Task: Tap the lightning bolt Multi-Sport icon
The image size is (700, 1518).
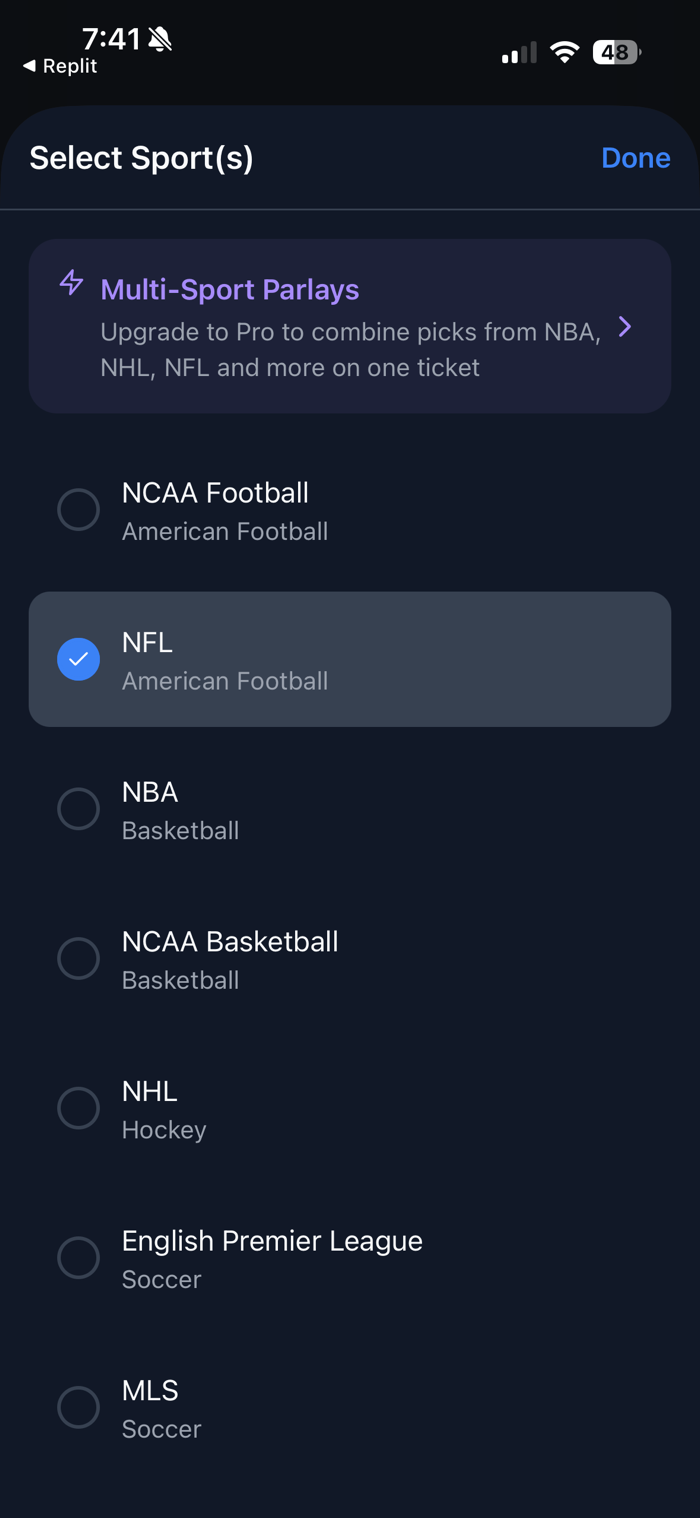Action: [71, 283]
